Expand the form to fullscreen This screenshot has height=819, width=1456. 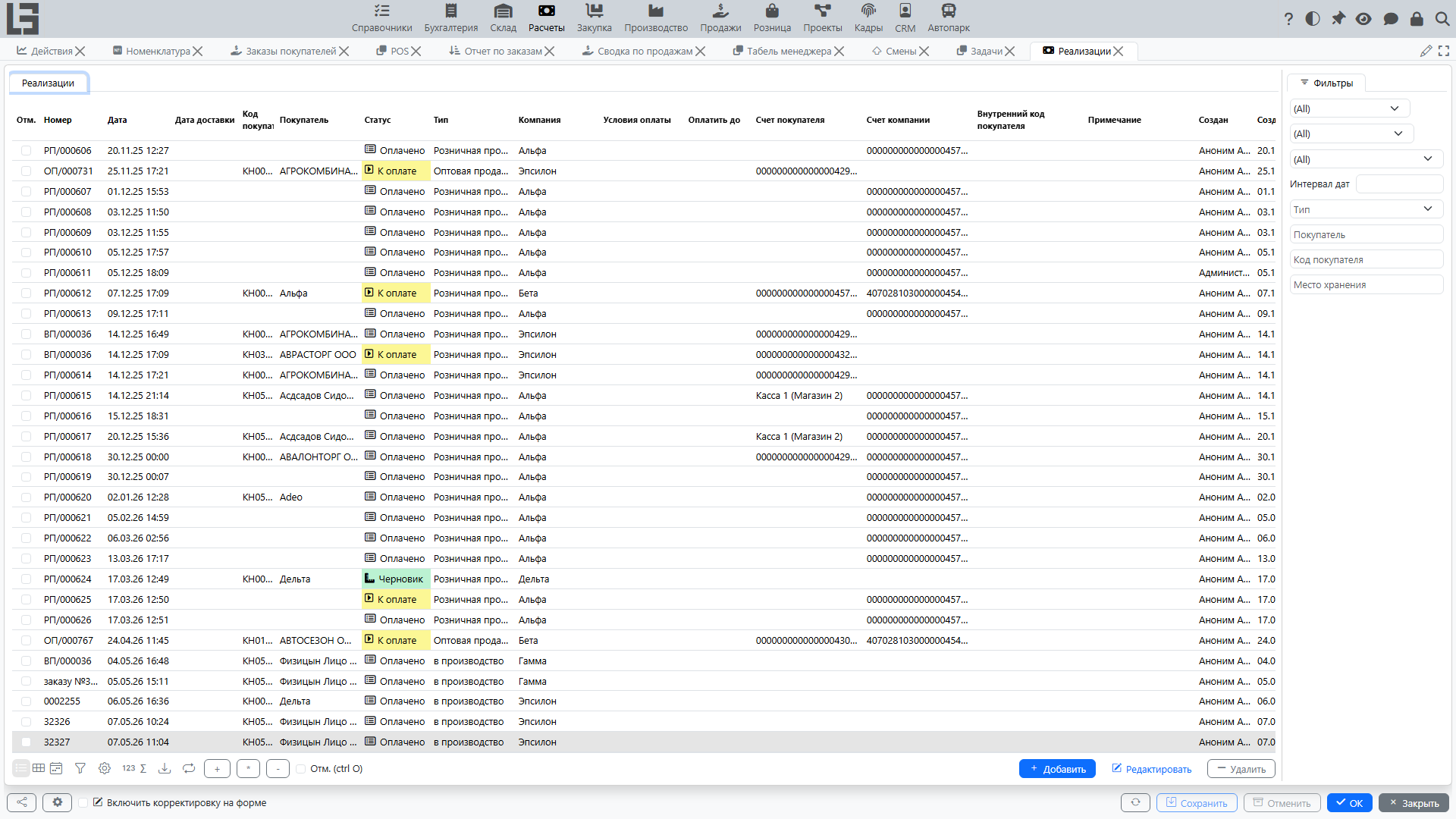click(x=1444, y=51)
